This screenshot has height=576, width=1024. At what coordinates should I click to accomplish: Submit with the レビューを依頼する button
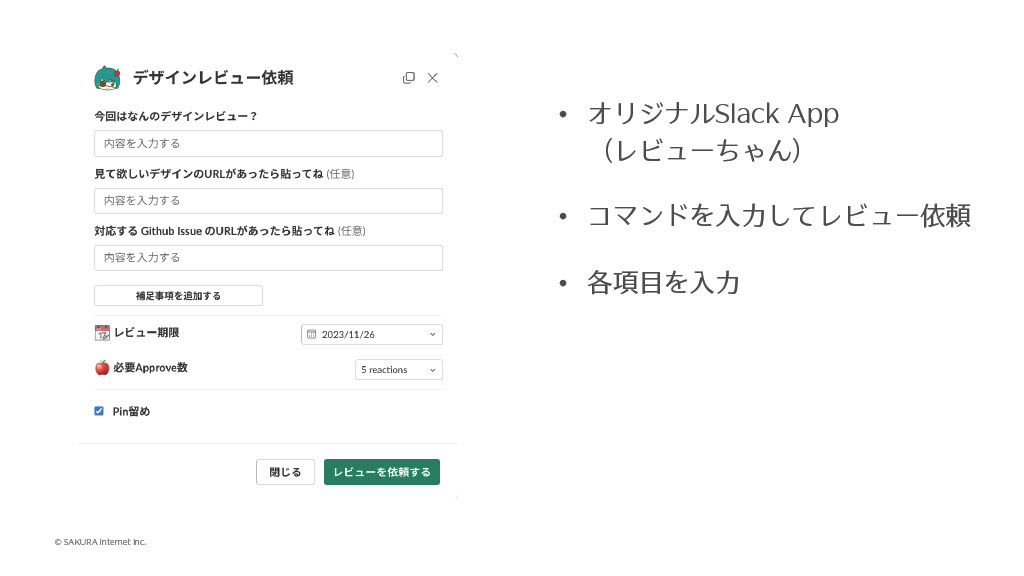[x=381, y=472]
